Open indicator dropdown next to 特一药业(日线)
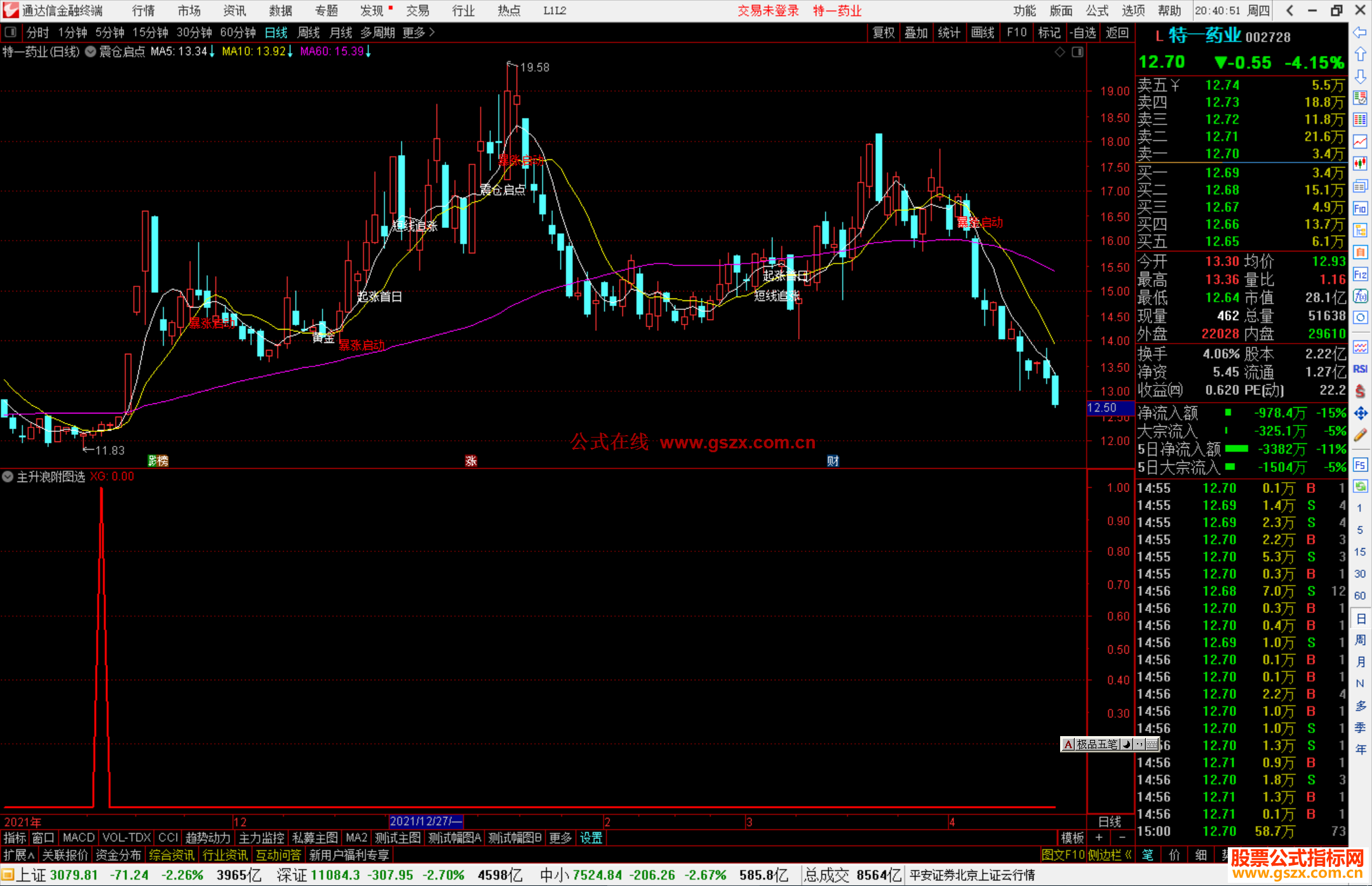This screenshot has height=886, width=1372. coord(91,51)
